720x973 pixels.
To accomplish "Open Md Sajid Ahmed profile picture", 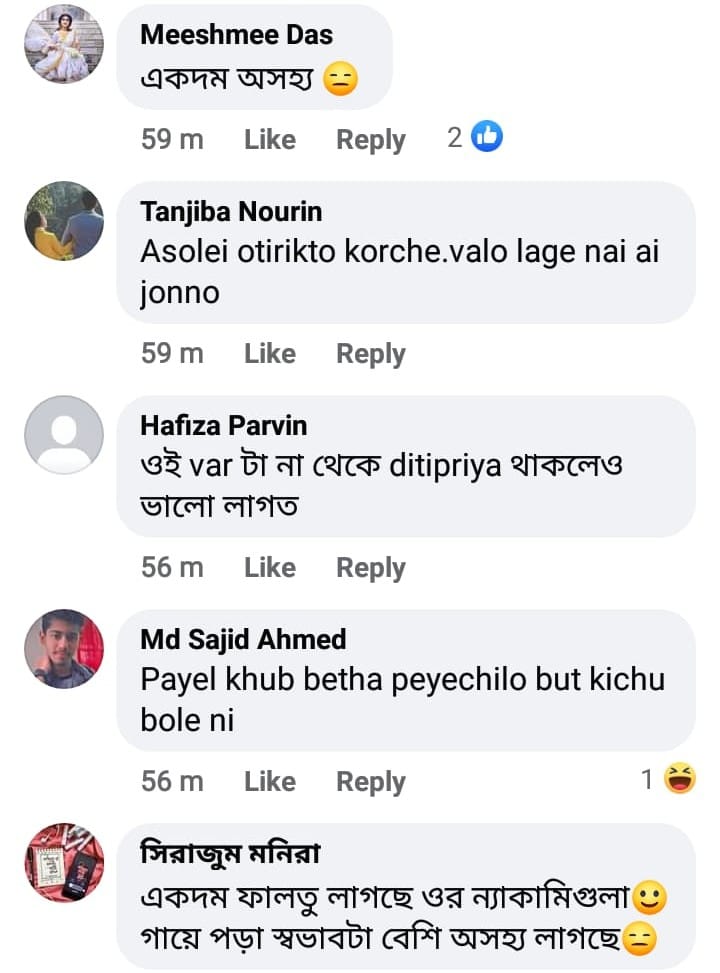I will pos(64,649).
